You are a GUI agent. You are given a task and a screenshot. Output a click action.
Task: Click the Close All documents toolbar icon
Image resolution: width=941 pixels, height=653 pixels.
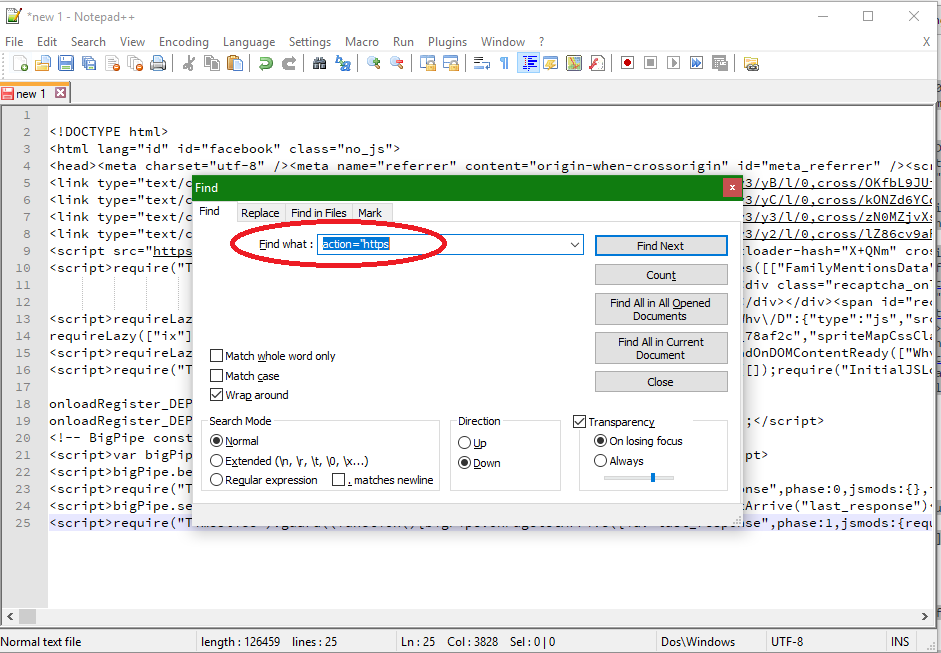coord(135,63)
